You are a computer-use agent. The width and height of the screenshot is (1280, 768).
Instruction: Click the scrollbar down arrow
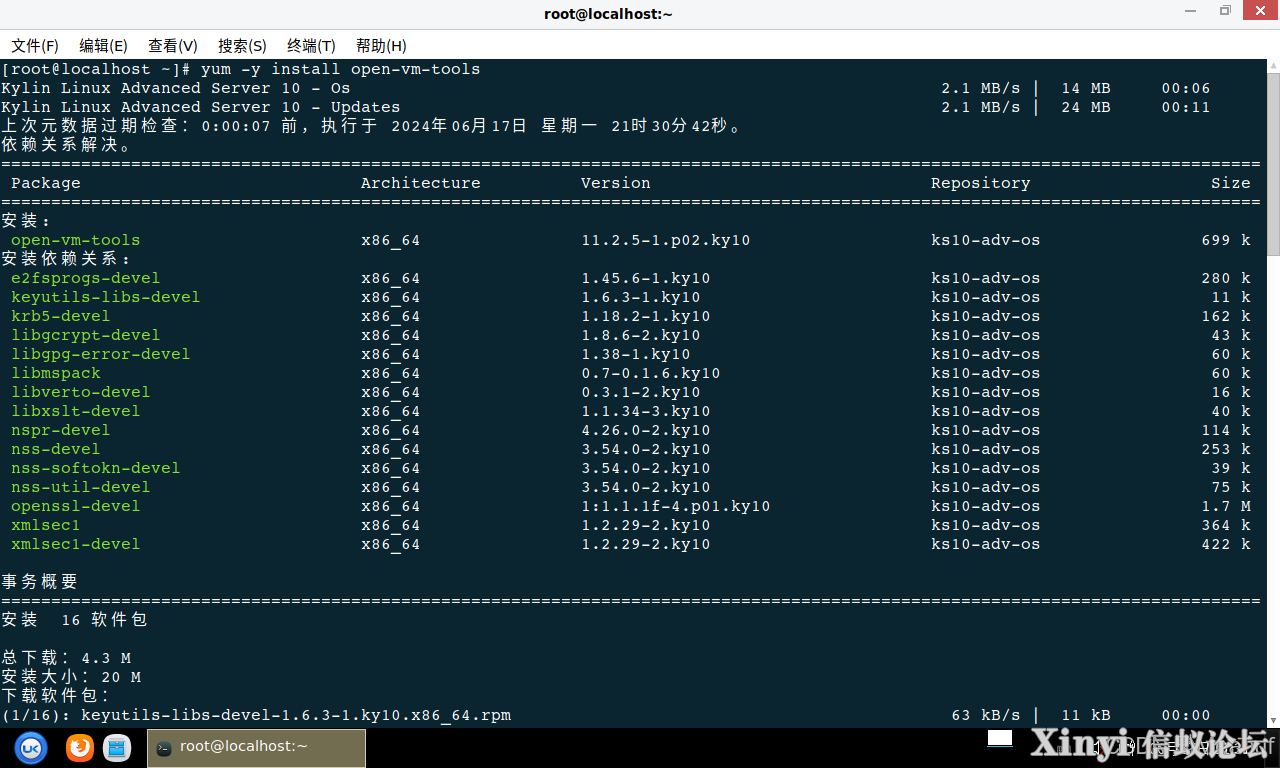1273,720
